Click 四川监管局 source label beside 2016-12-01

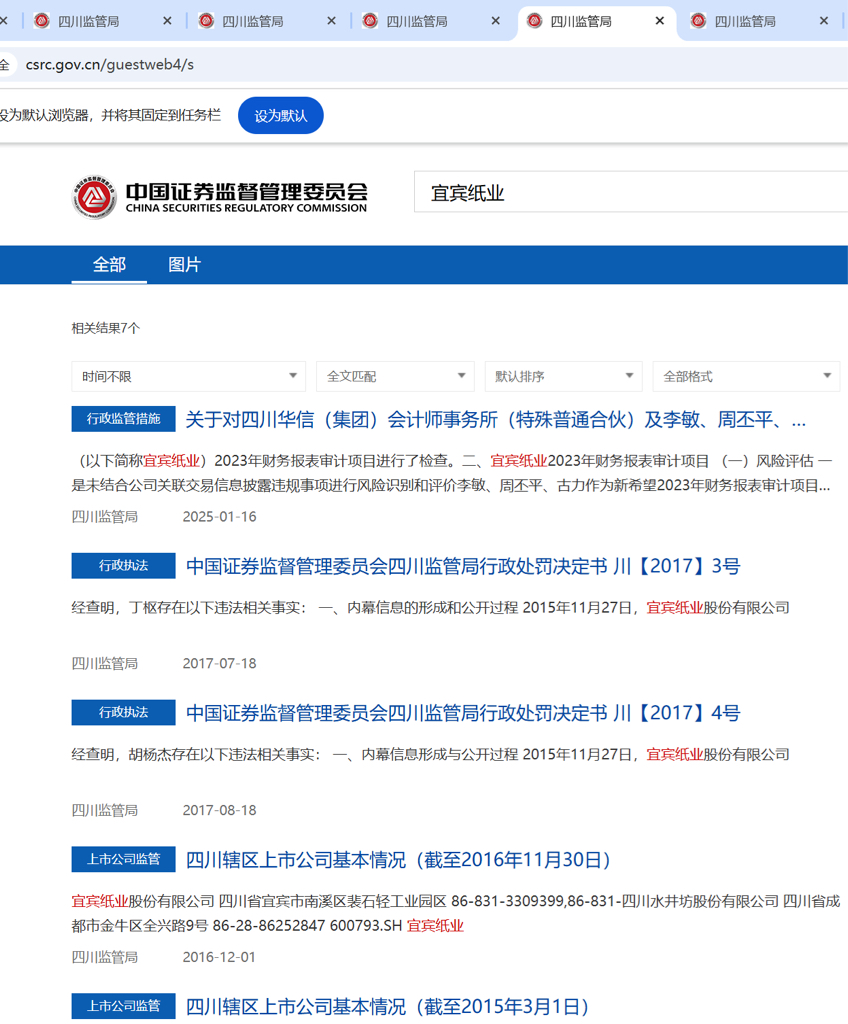(105, 957)
